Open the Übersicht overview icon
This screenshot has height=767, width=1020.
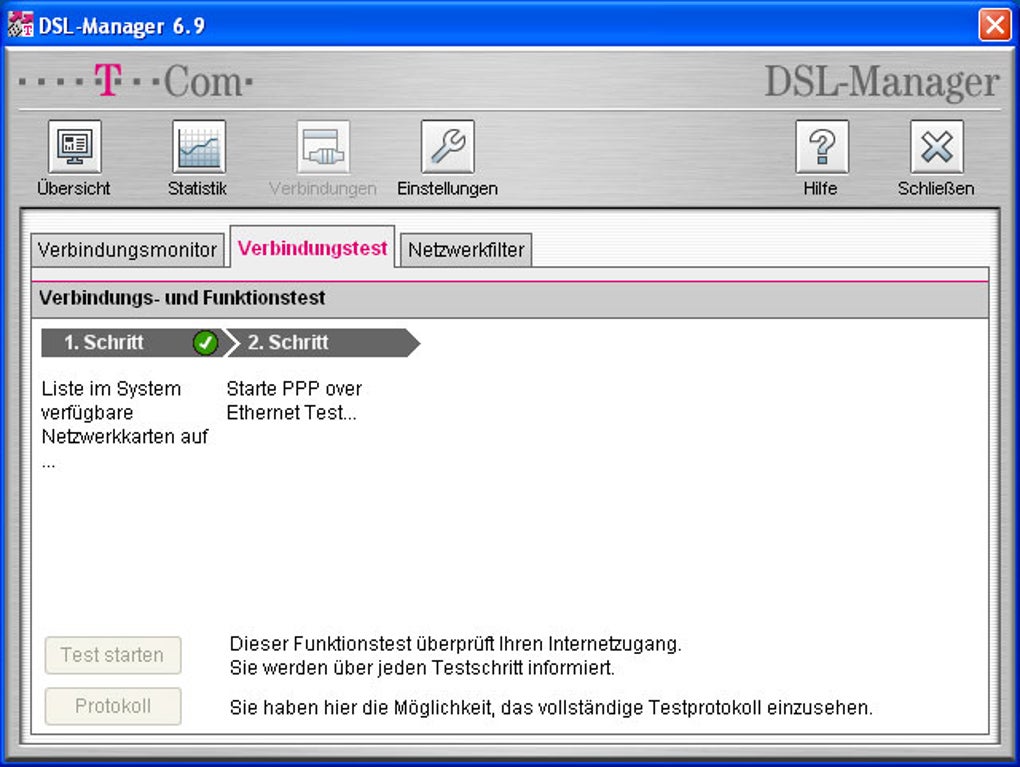tap(75, 147)
